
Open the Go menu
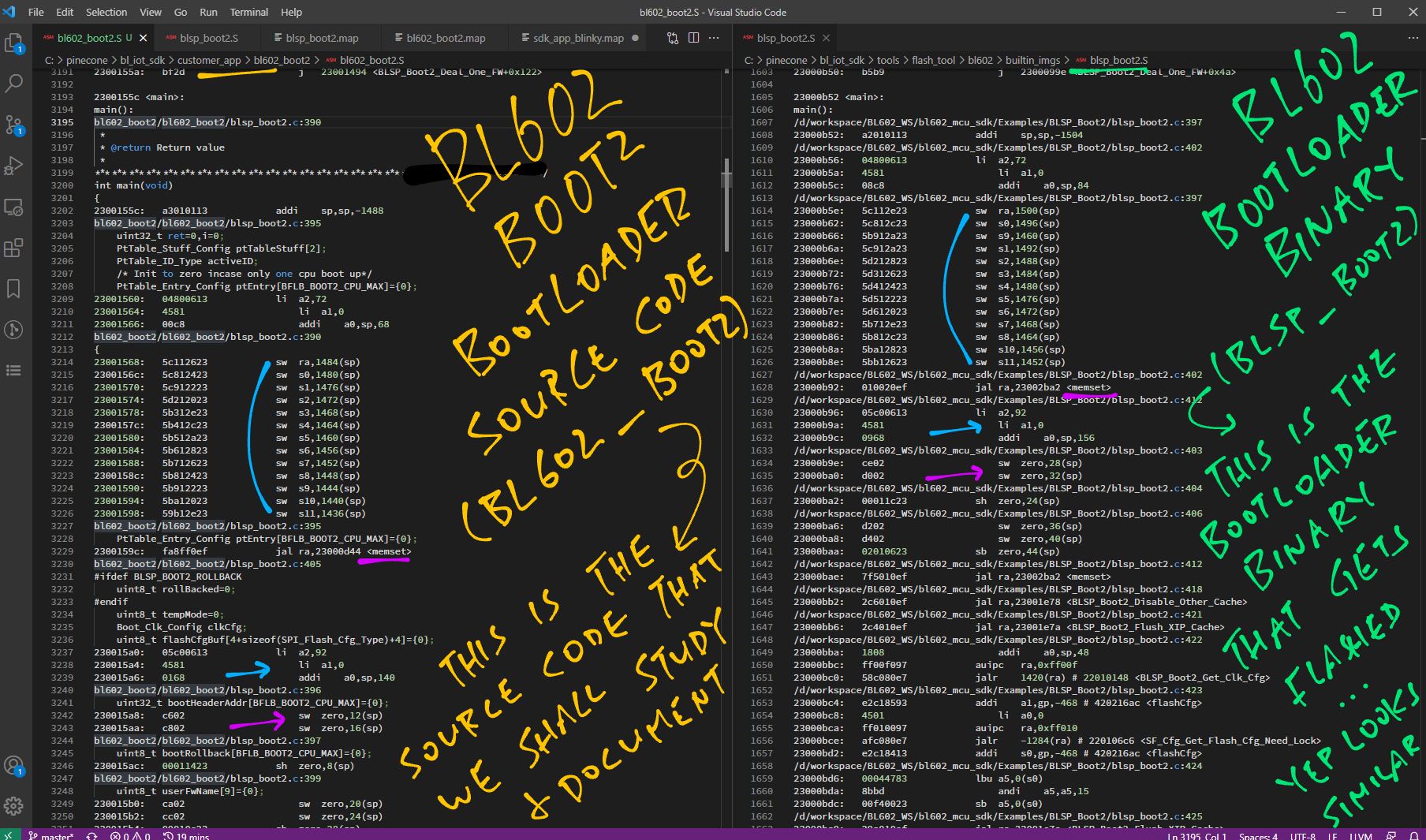(181, 12)
